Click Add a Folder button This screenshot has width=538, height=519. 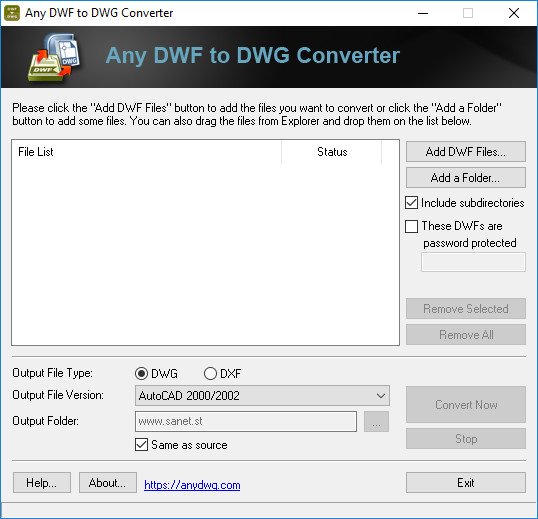tap(466, 178)
